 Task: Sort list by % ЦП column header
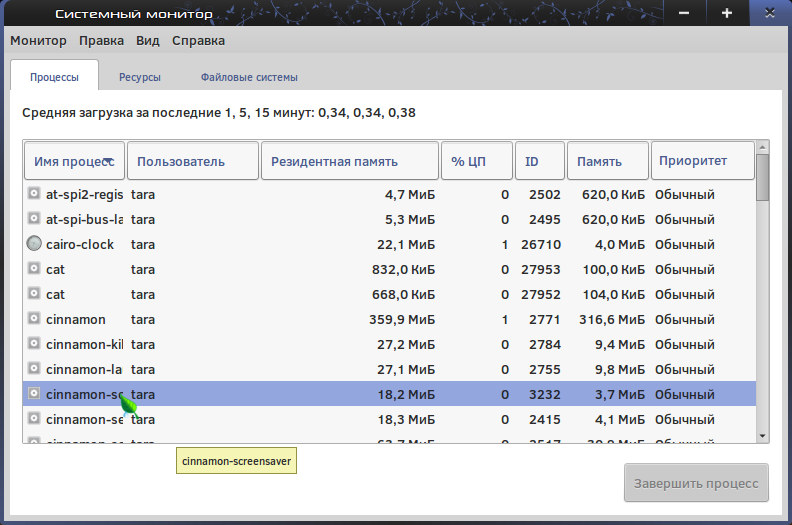[x=476, y=161]
